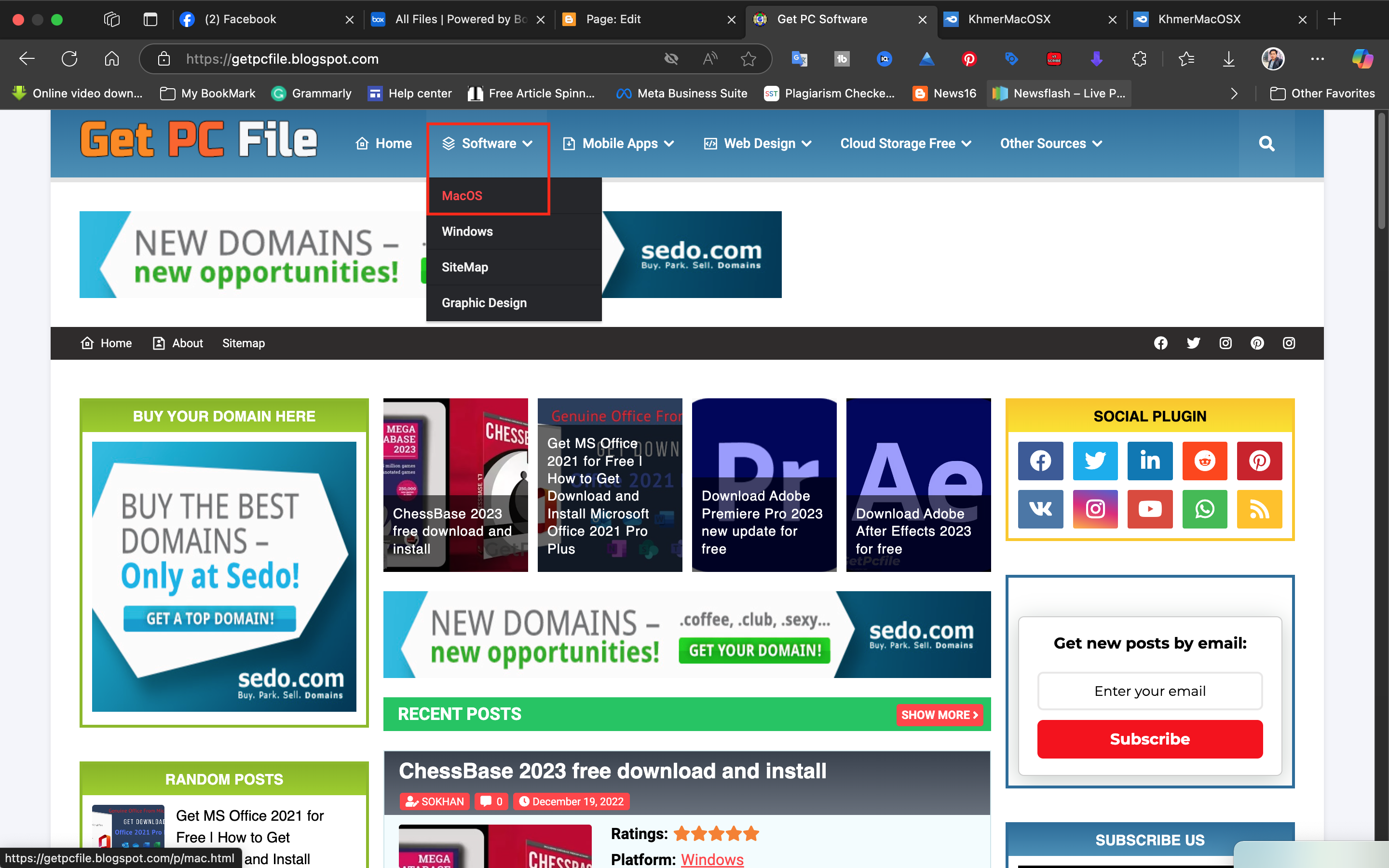
Task: Click the browser Extensions puzzle icon
Action: coord(1139,58)
